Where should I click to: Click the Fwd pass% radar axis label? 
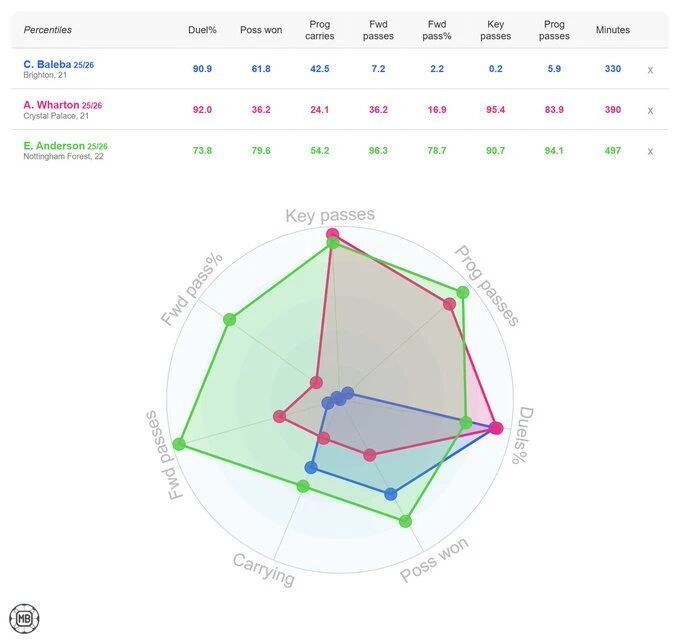[192, 288]
